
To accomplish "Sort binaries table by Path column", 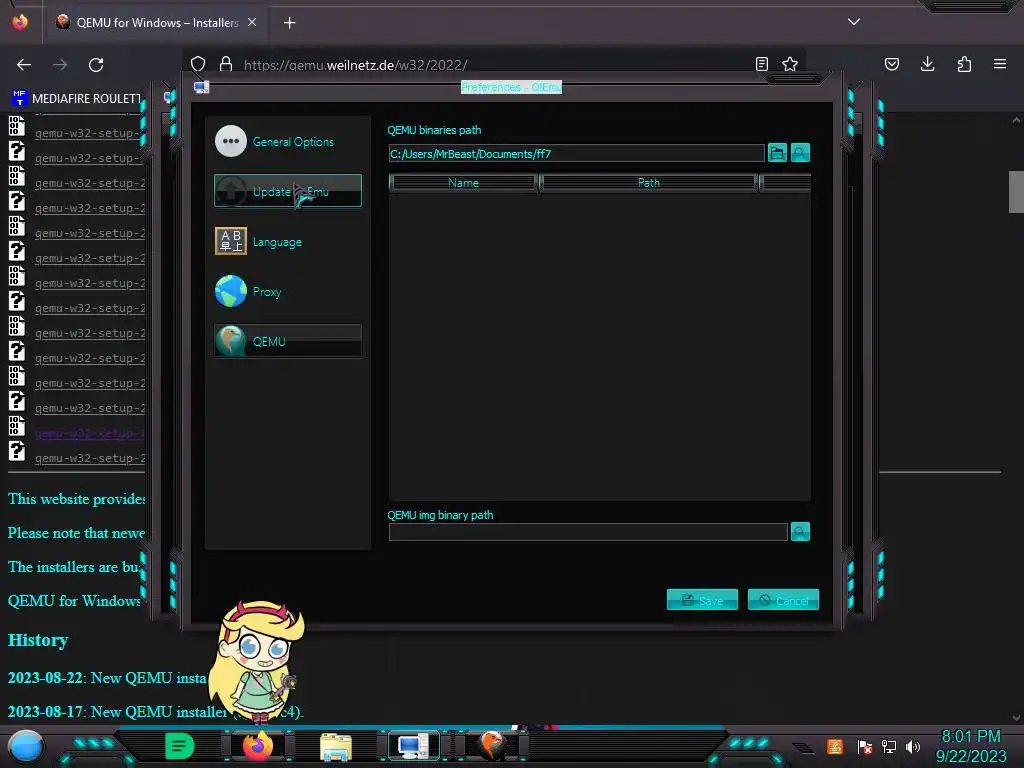I will click(x=648, y=183).
